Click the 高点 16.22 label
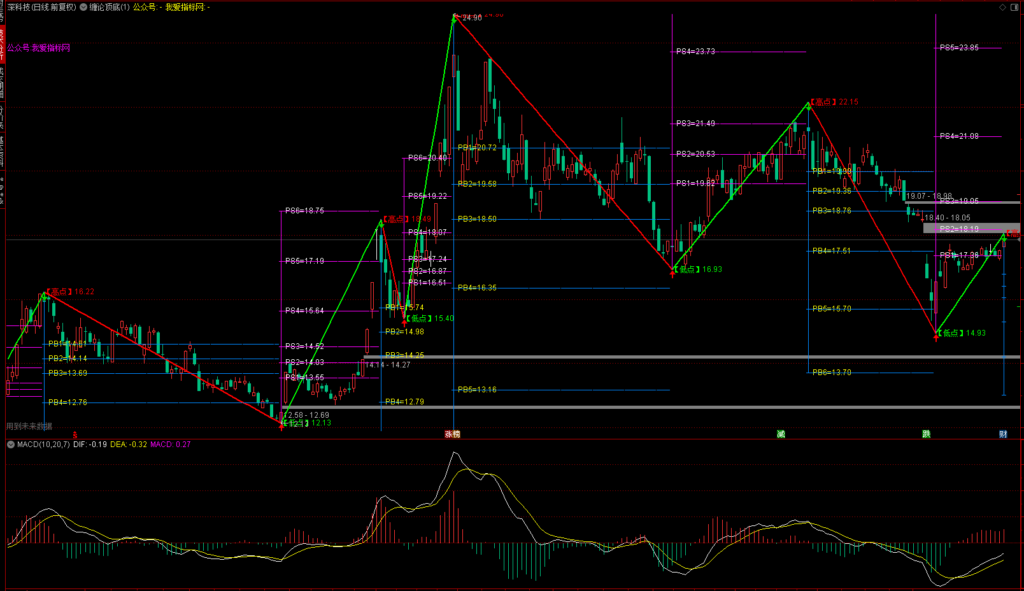The width and height of the screenshot is (1024, 591). coord(70,292)
